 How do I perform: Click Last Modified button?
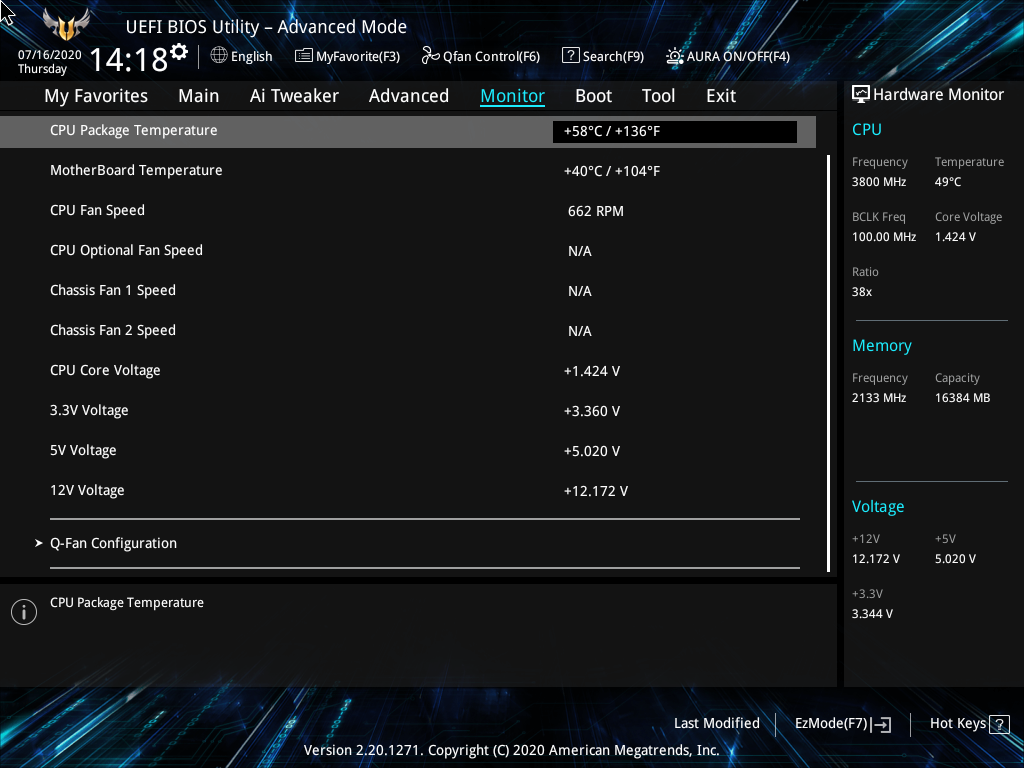click(716, 724)
